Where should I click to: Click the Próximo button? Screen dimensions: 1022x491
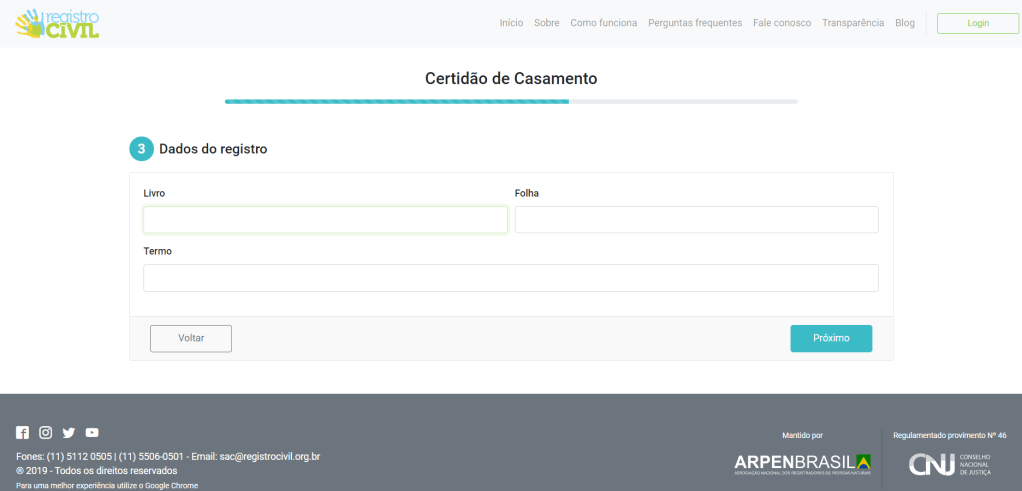(831, 338)
